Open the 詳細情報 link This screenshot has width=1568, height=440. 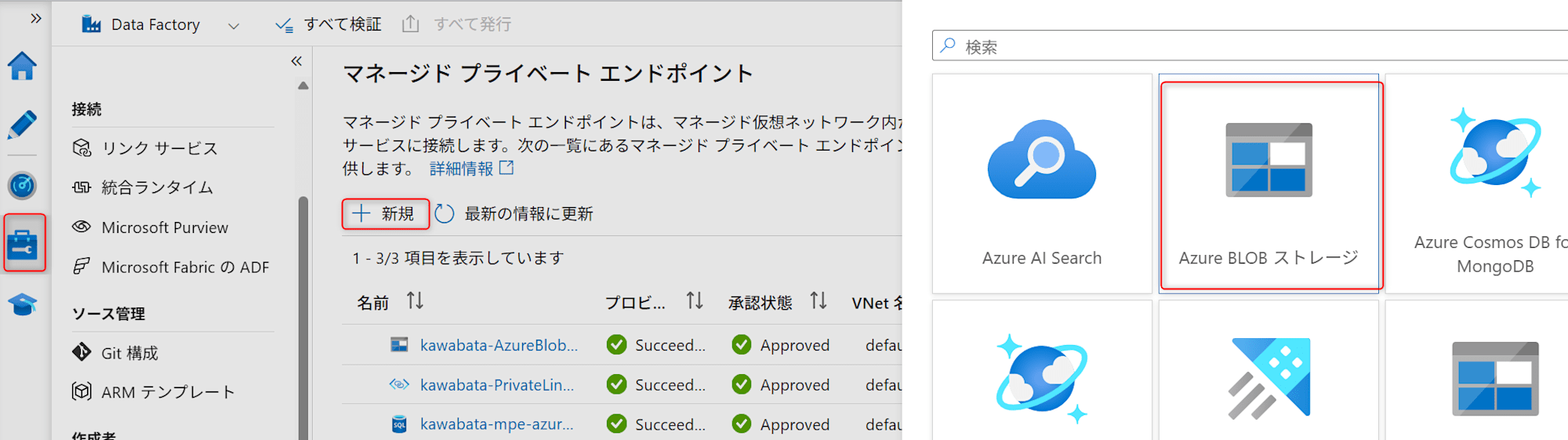click(471, 169)
